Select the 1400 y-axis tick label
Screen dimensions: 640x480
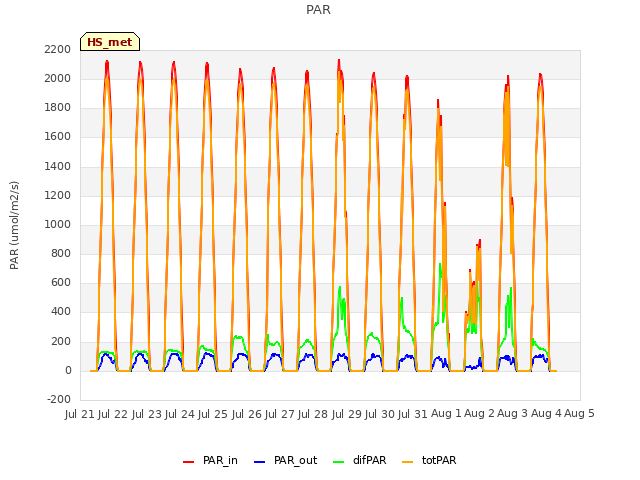(58, 166)
